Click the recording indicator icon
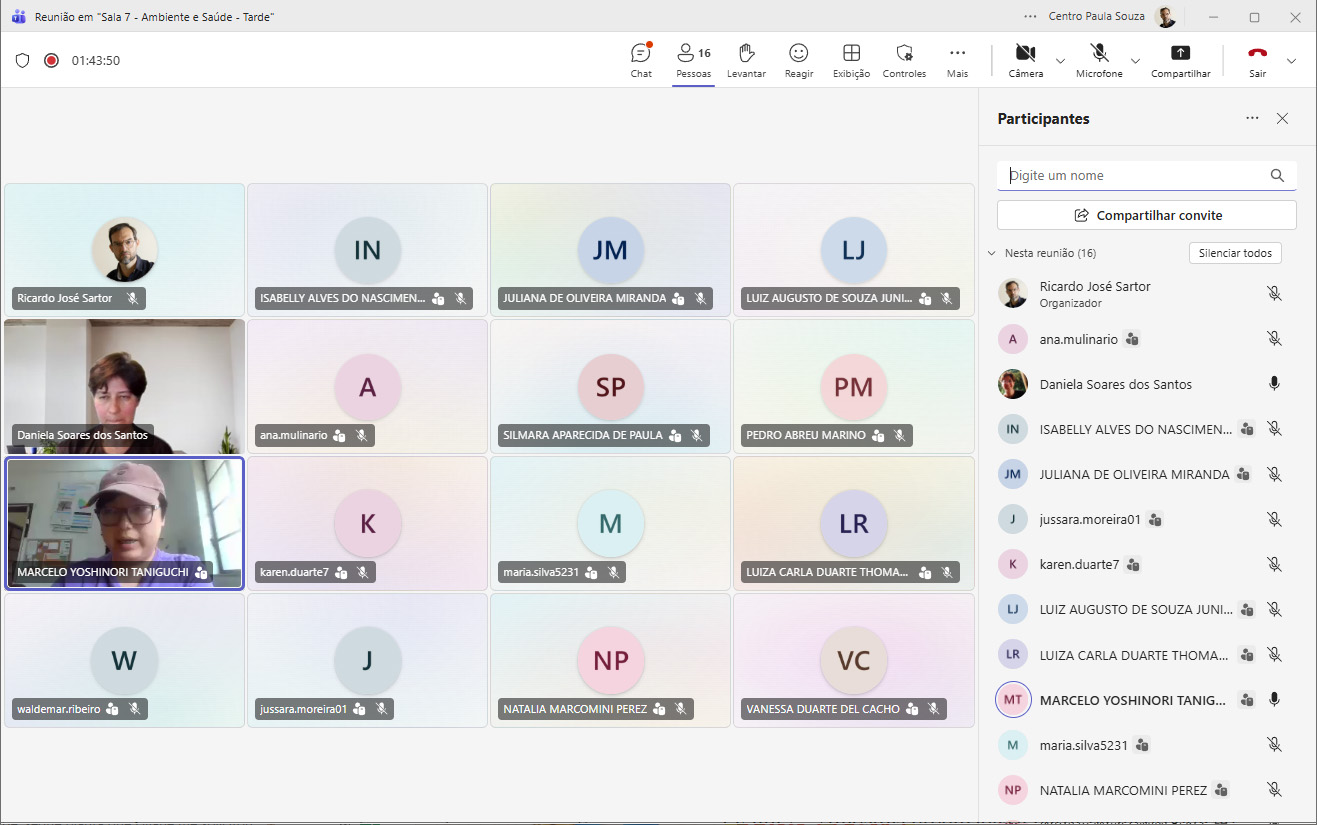 (x=51, y=60)
